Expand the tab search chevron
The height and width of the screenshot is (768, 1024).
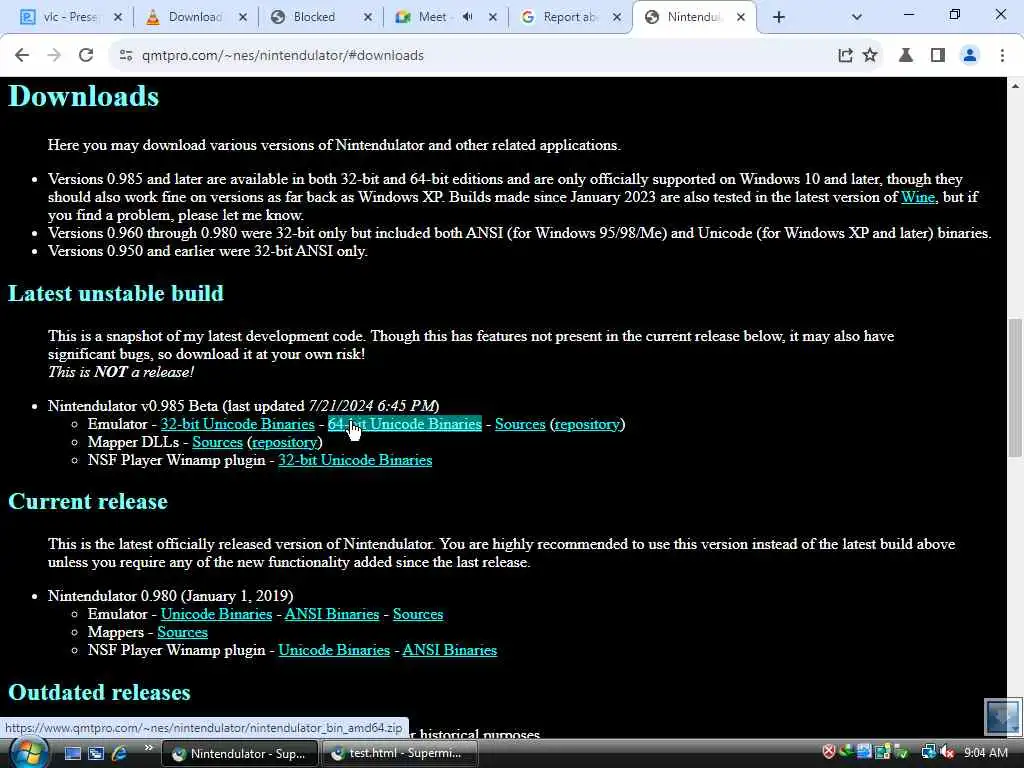(x=857, y=17)
